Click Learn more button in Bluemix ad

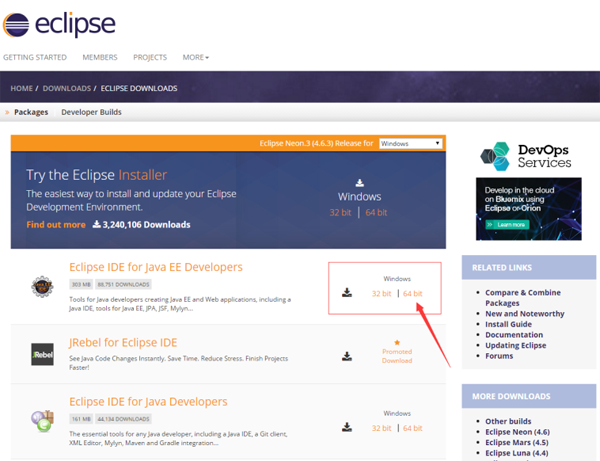coord(507,225)
